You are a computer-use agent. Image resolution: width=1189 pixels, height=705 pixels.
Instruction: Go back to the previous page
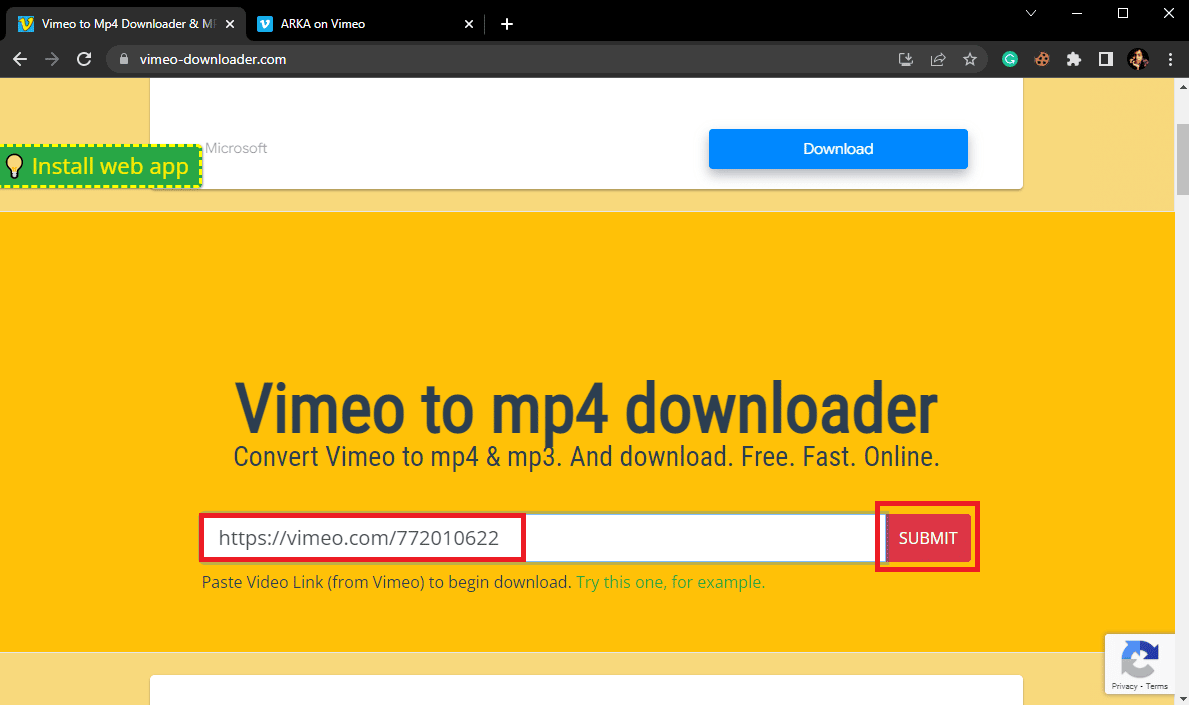20,59
